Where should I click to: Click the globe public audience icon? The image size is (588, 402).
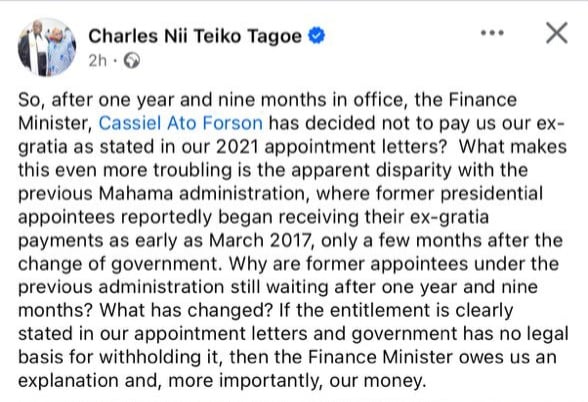[x=132, y=60]
